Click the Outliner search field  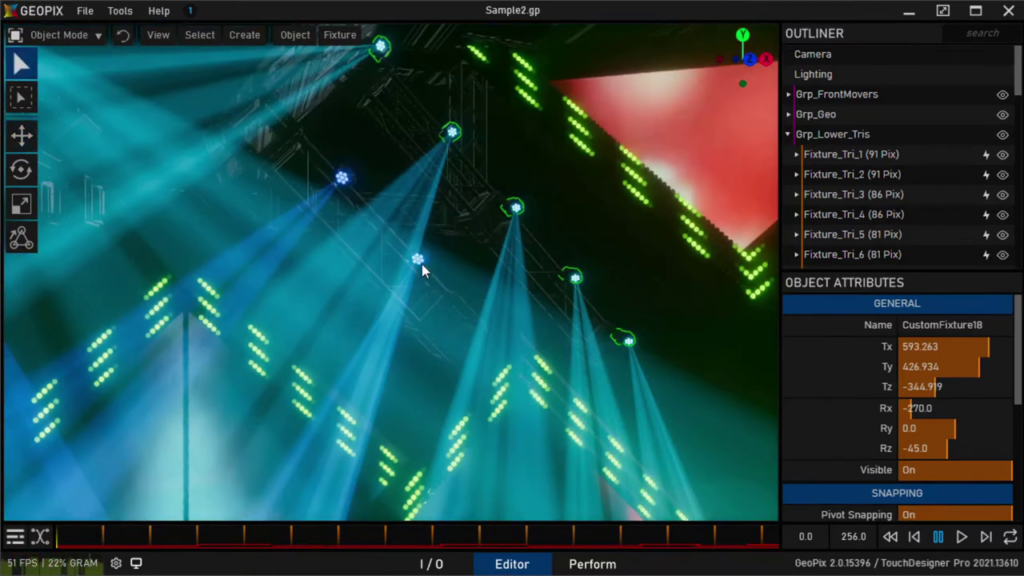point(981,33)
